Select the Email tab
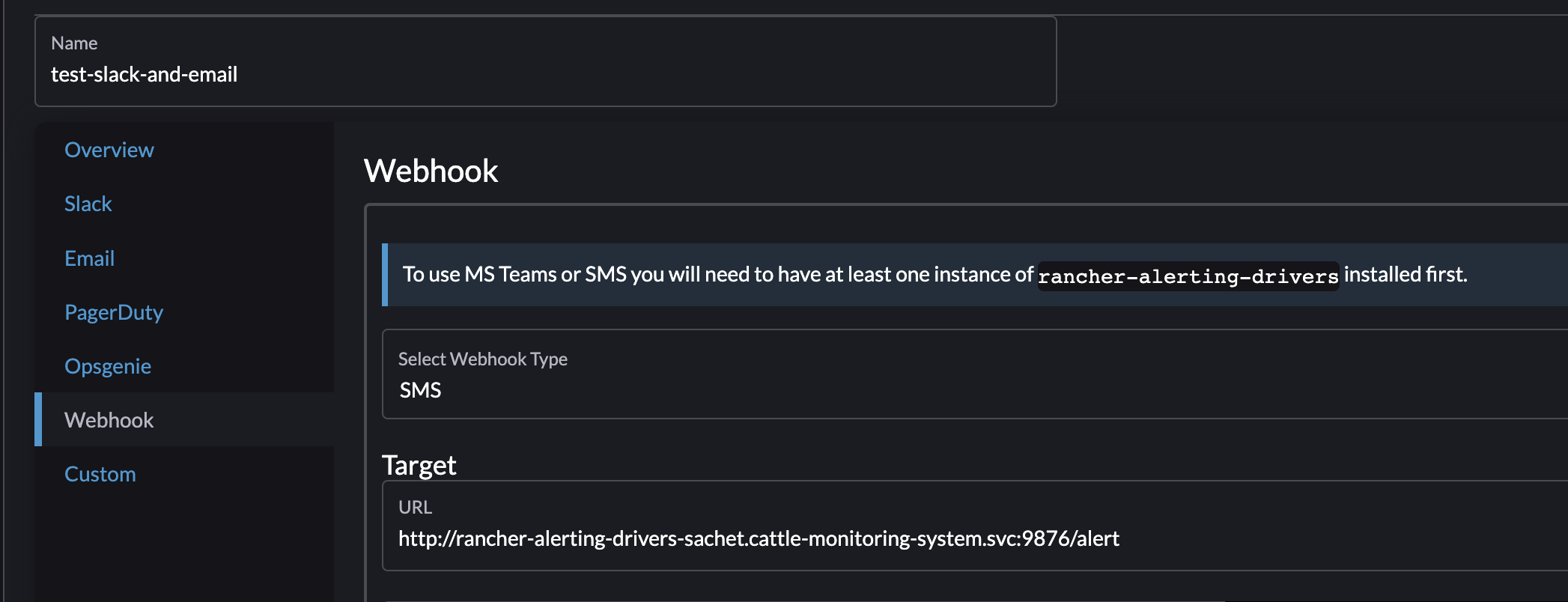Image resolution: width=1568 pixels, height=602 pixels. [x=89, y=258]
